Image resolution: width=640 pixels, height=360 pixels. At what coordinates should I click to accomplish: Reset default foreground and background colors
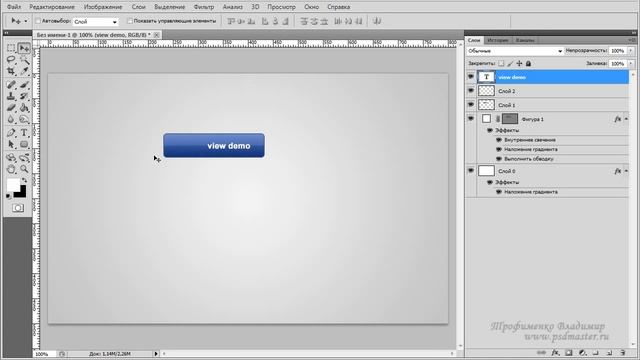coord(8,196)
